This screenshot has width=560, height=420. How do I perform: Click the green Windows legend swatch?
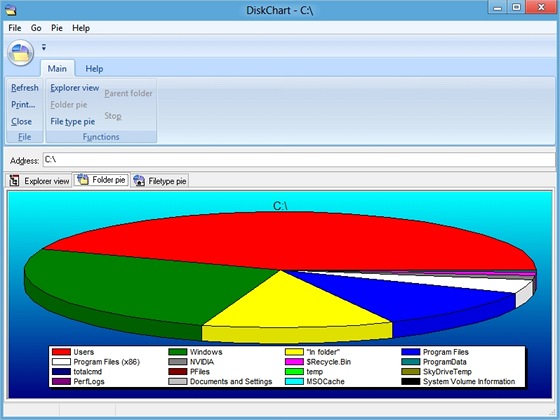pos(178,352)
